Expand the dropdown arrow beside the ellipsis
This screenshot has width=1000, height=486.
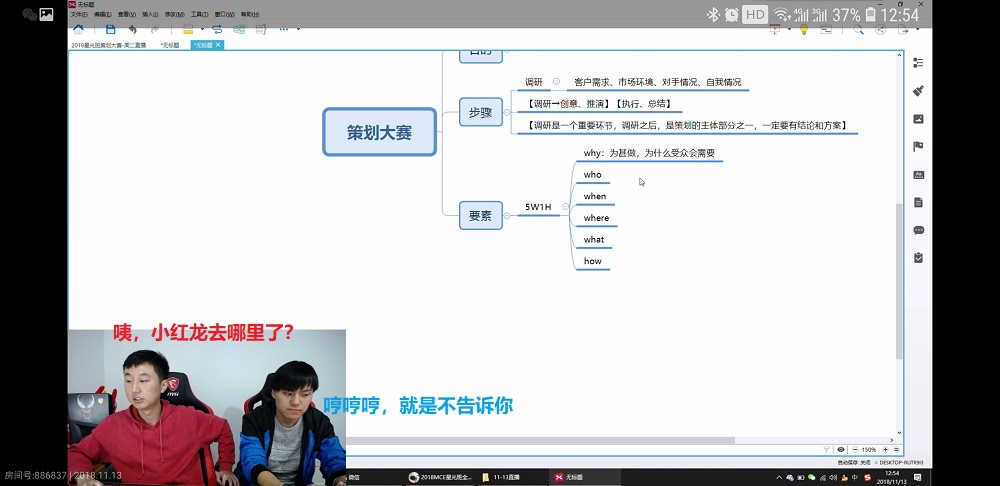pos(298,29)
